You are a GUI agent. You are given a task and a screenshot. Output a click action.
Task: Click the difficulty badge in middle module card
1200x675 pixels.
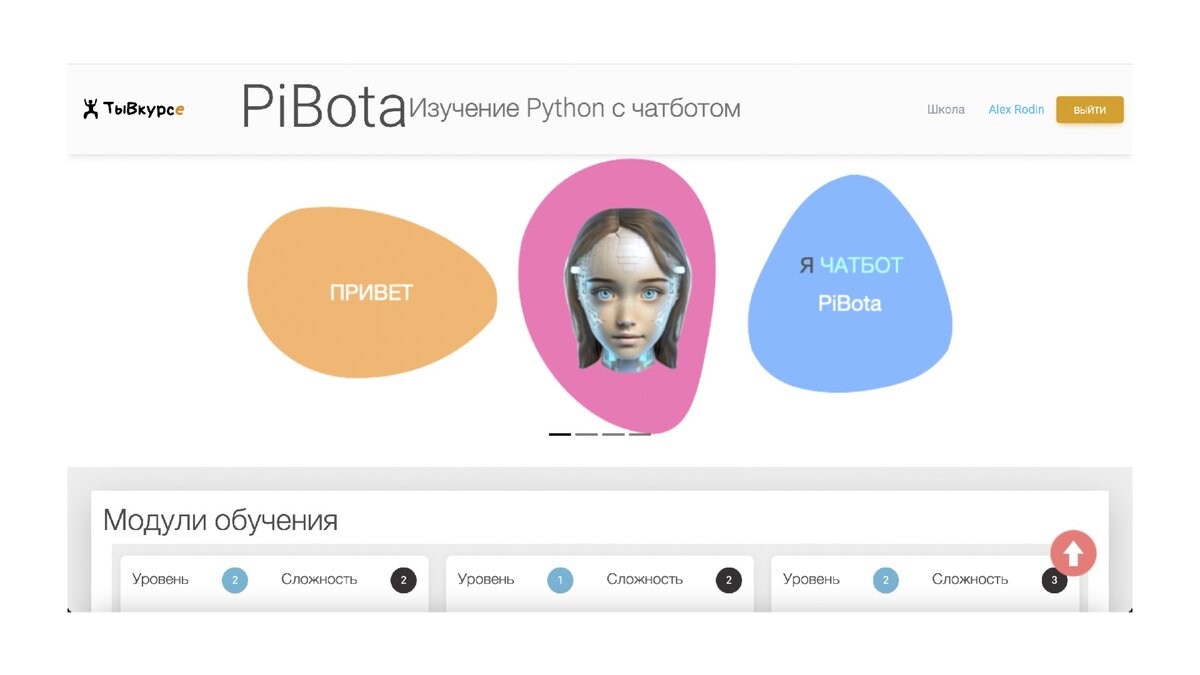pyautogui.click(x=729, y=580)
